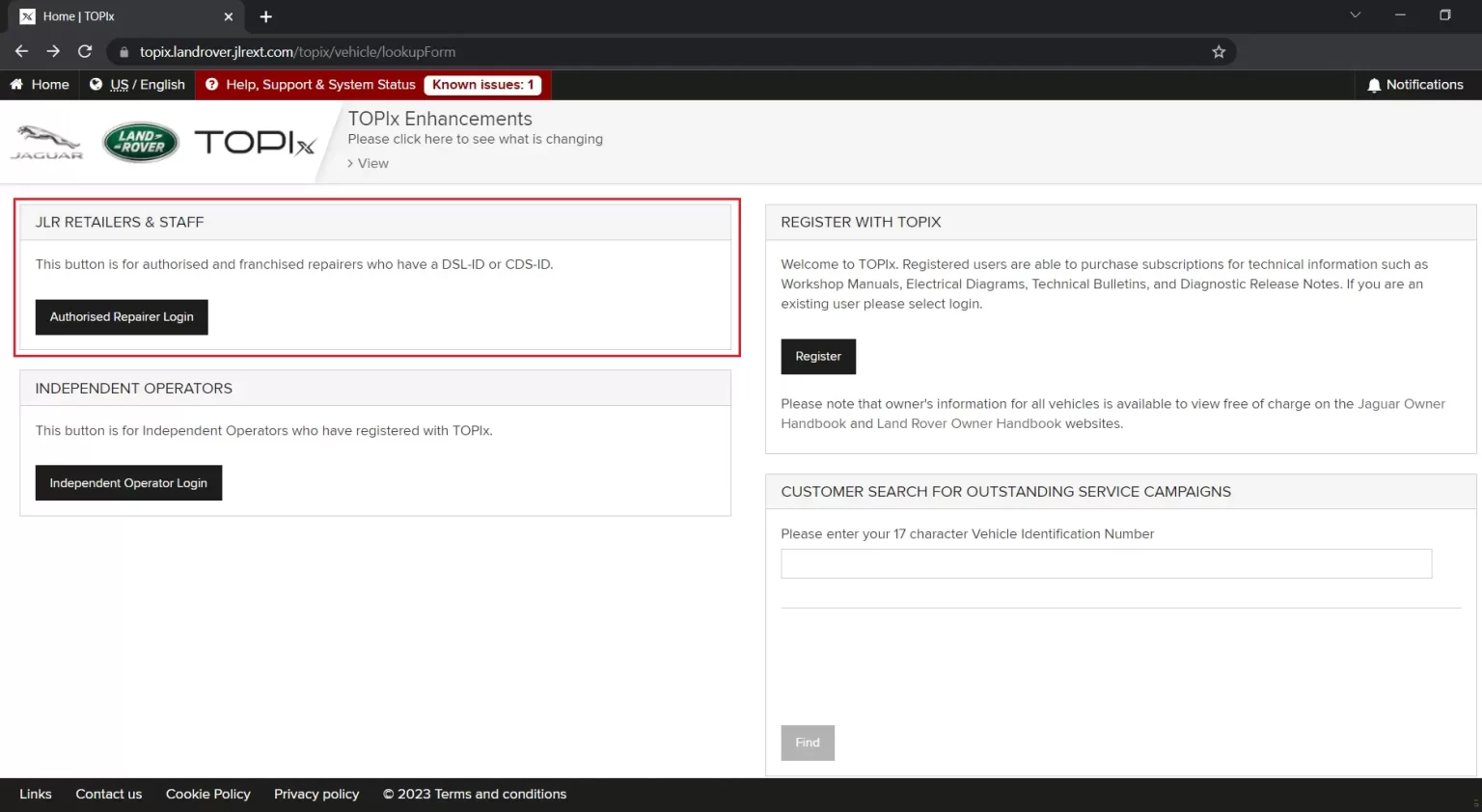The width and height of the screenshot is (1482, 812).
Task: Click CUSTOMER SEARCH FOR OUTSTANDING SERVICE CAMPAIGNS heading
Action: (x=1006, y=492)
